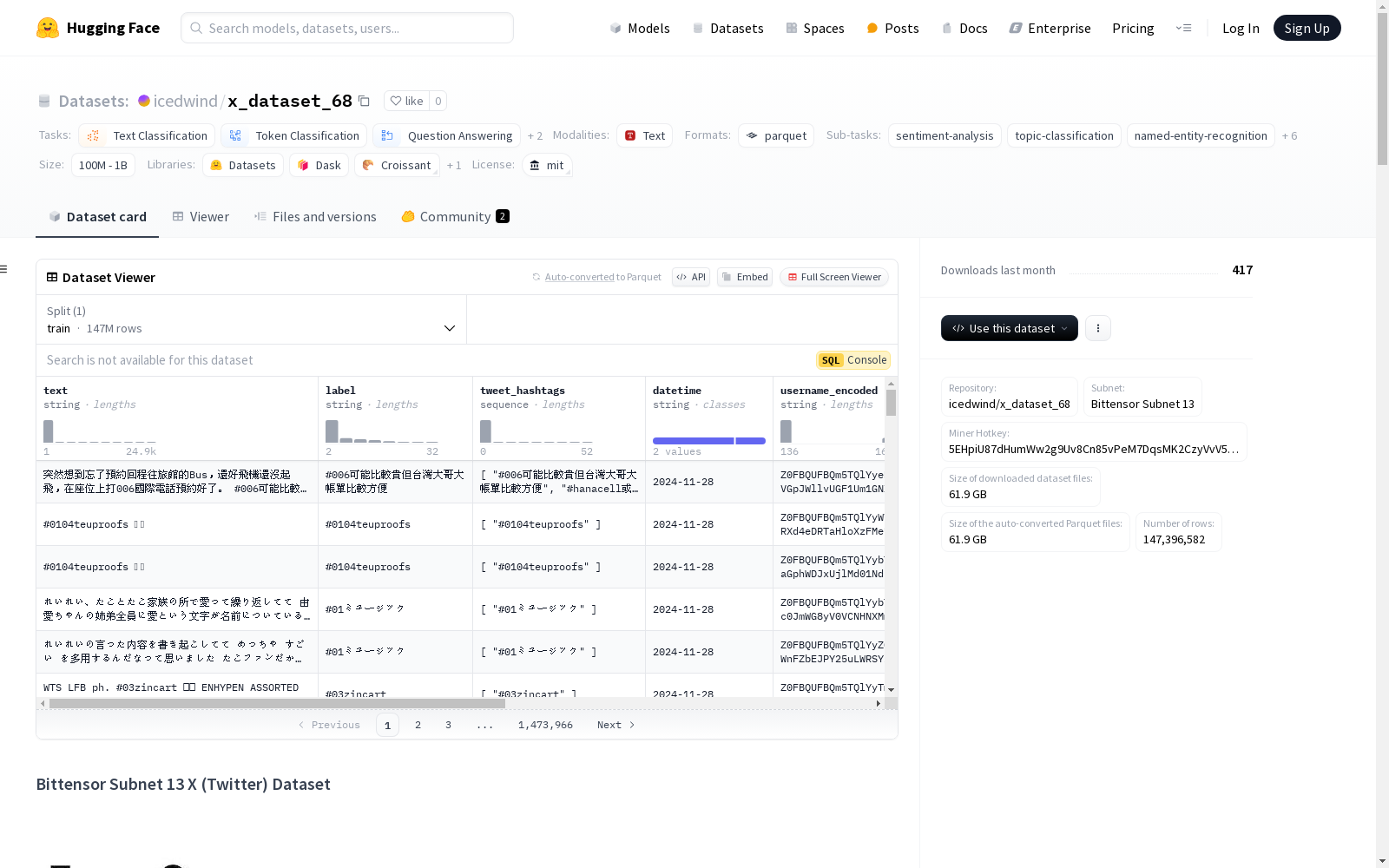Click the icedwind user avatar

coord(144,101)
